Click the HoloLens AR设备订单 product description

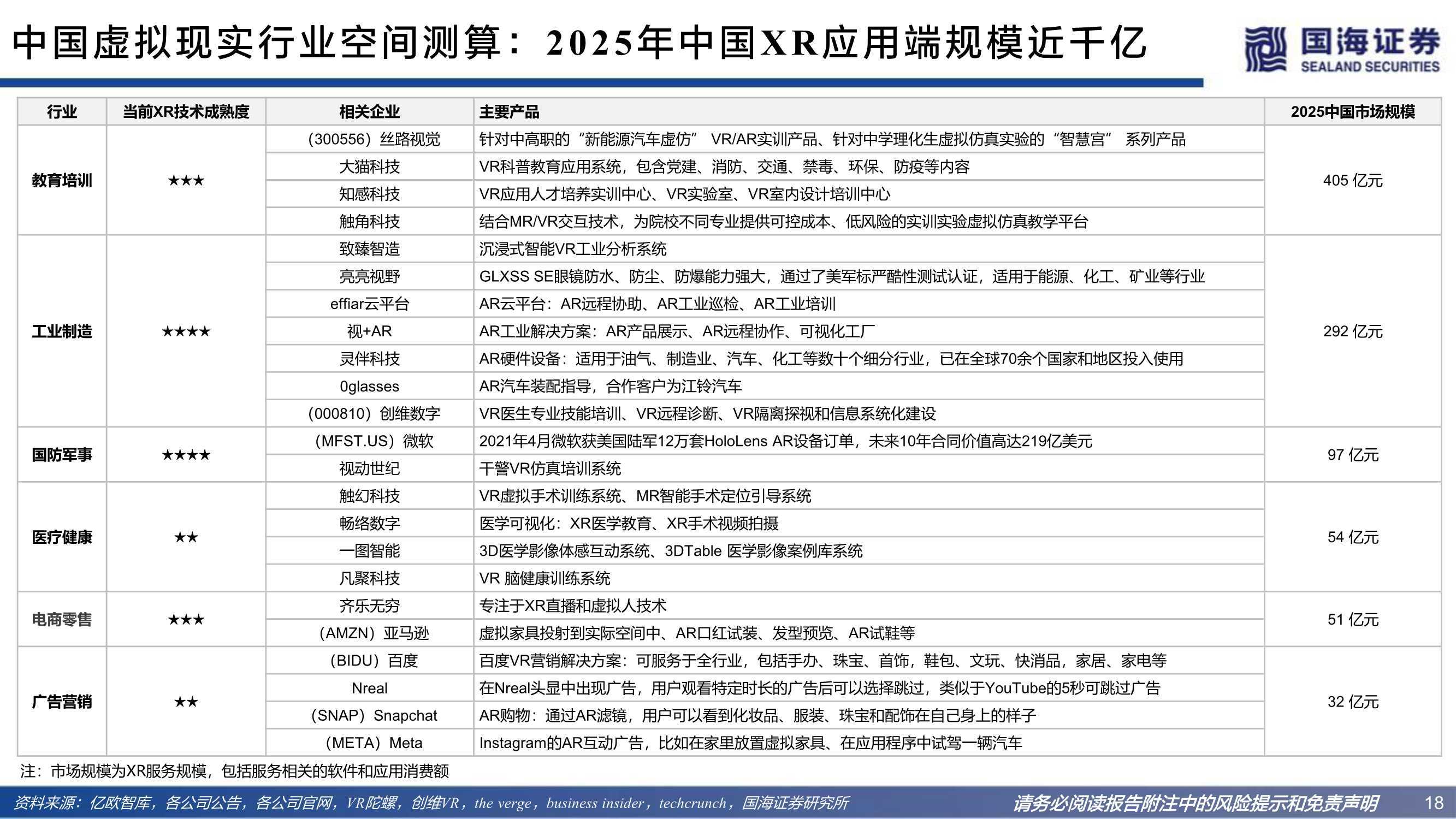(869, 441)
